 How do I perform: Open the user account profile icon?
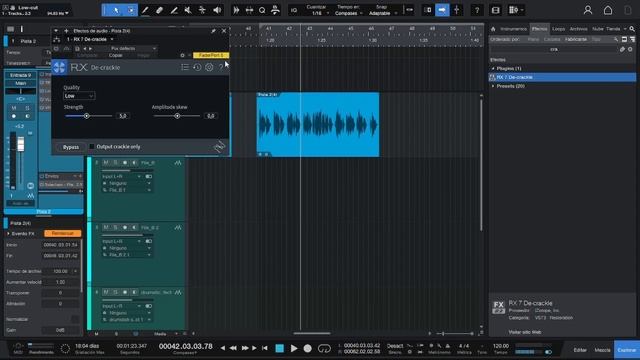588,10
